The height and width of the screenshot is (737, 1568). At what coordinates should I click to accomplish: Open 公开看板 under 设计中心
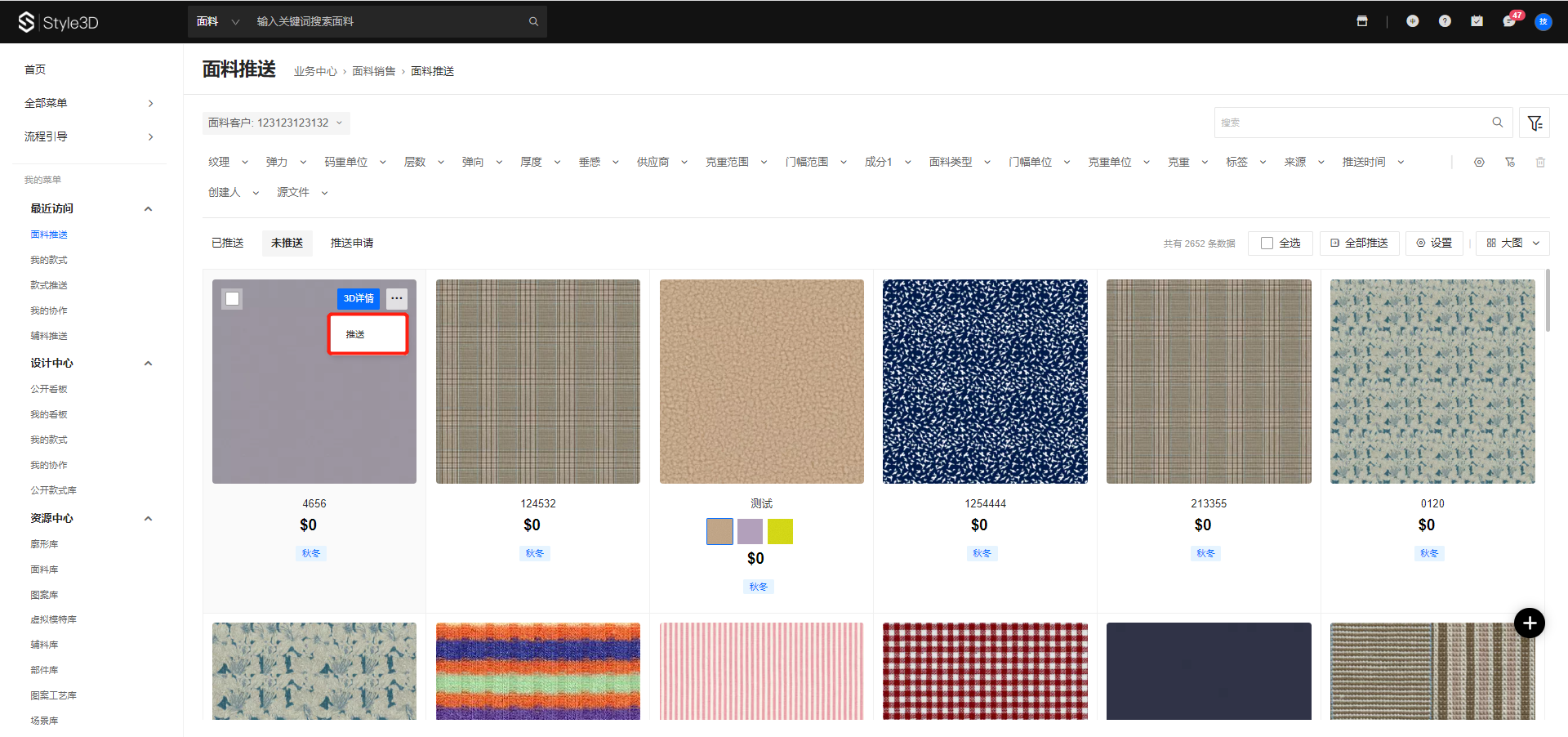pyautogui.click(x=49, y=389)
